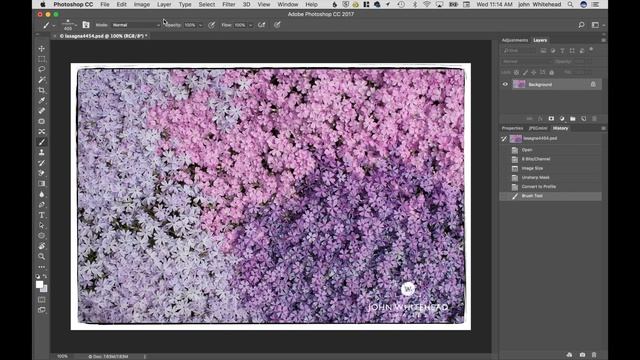Image resolution: width=640 pixels, height=360 pixels.
Task: Select the Brush tool in the tools panel
Action: tap(42, 142)
